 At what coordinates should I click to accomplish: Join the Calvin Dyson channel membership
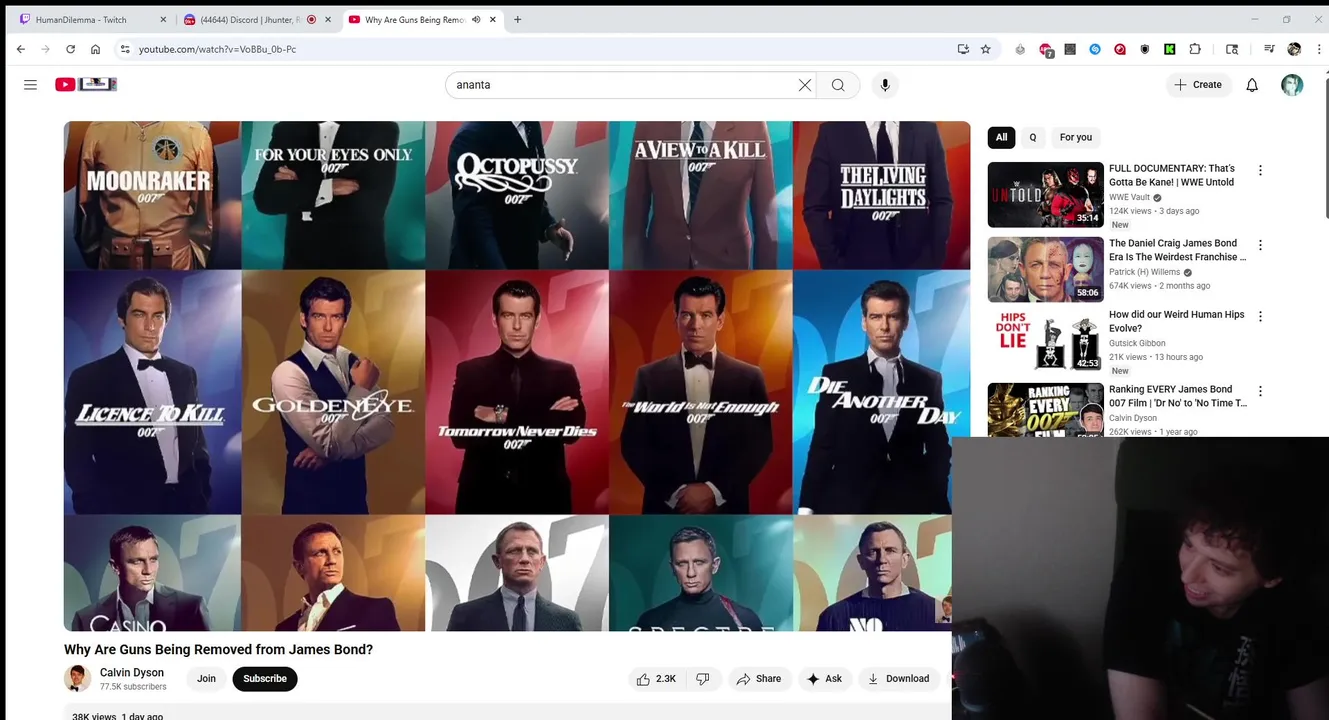click(x=206, y=679)
